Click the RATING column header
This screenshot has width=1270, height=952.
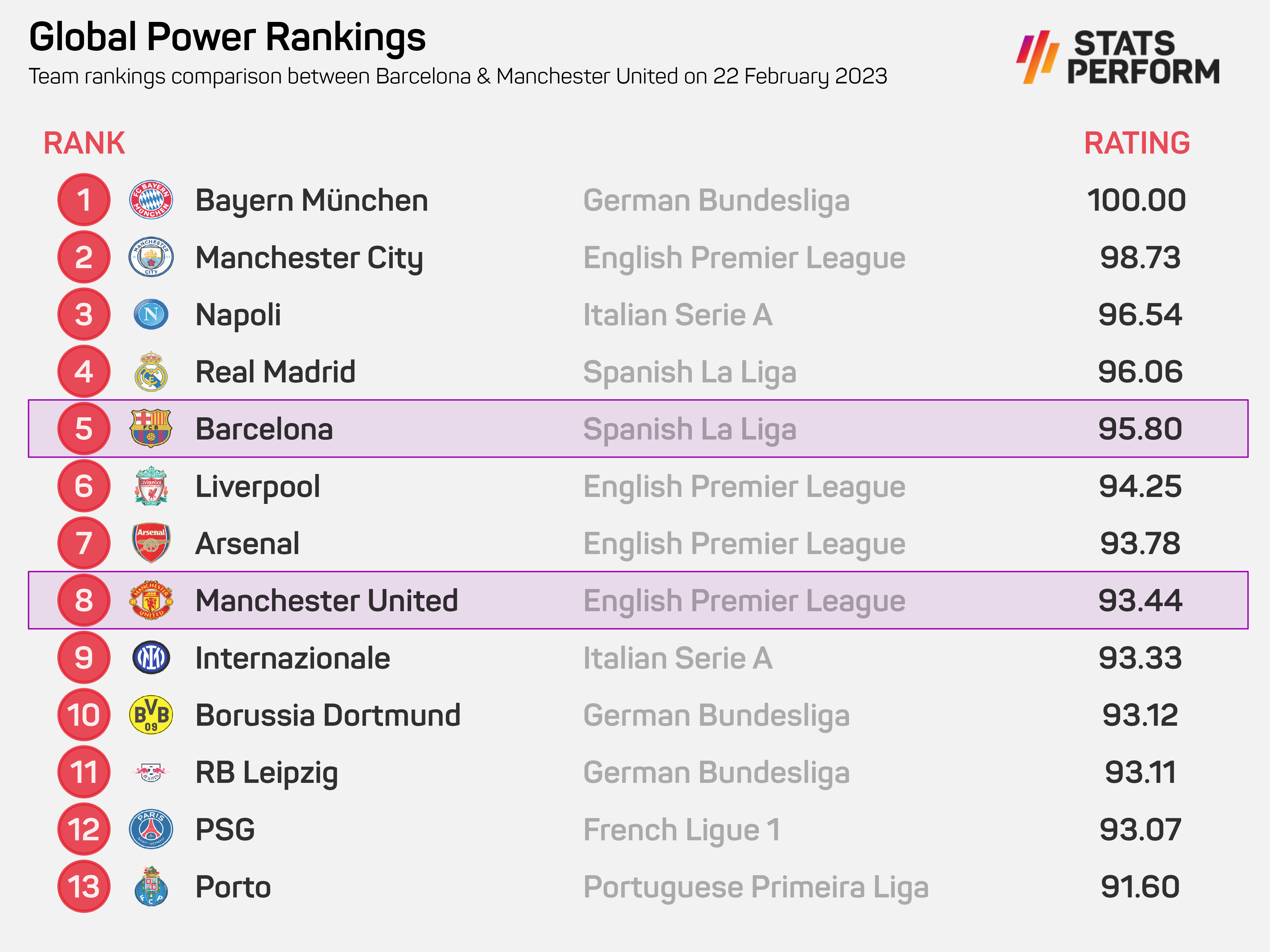click(x=1136, y=143)
